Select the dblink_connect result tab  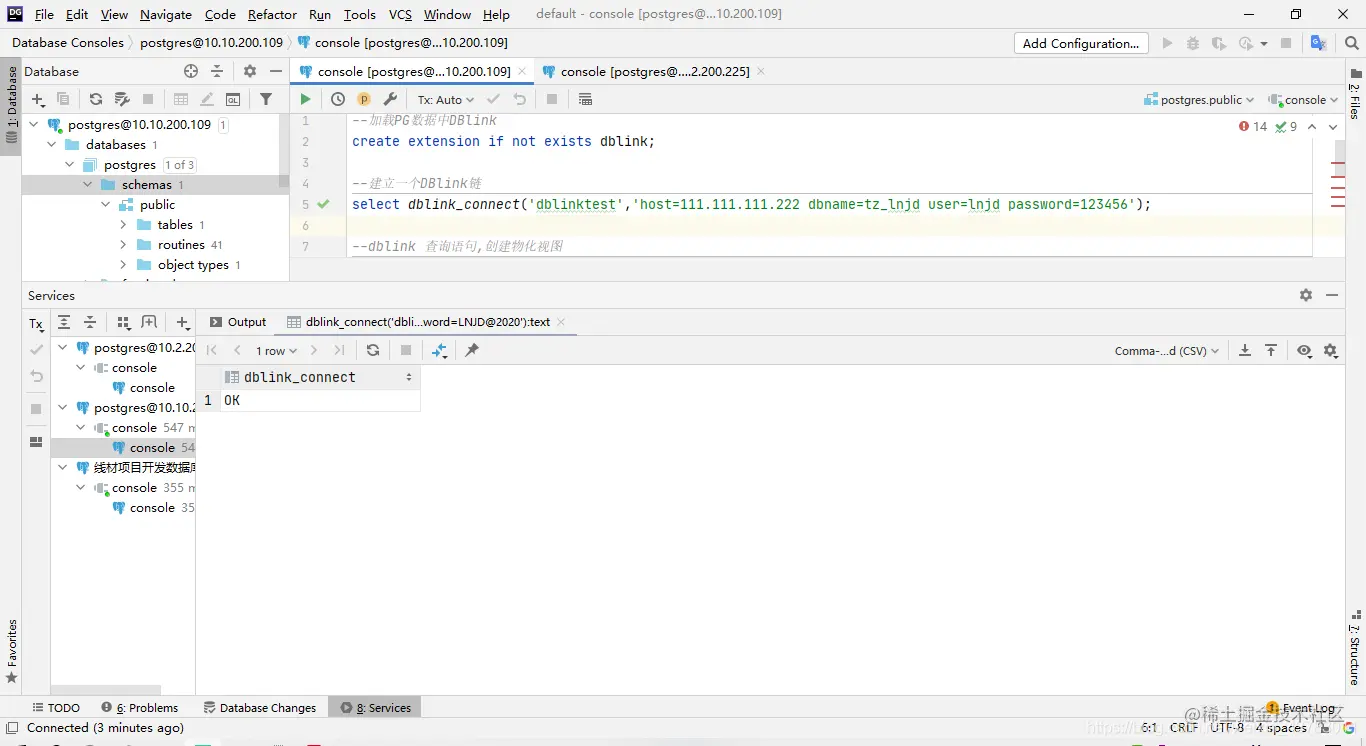click(x=427, y=322)
